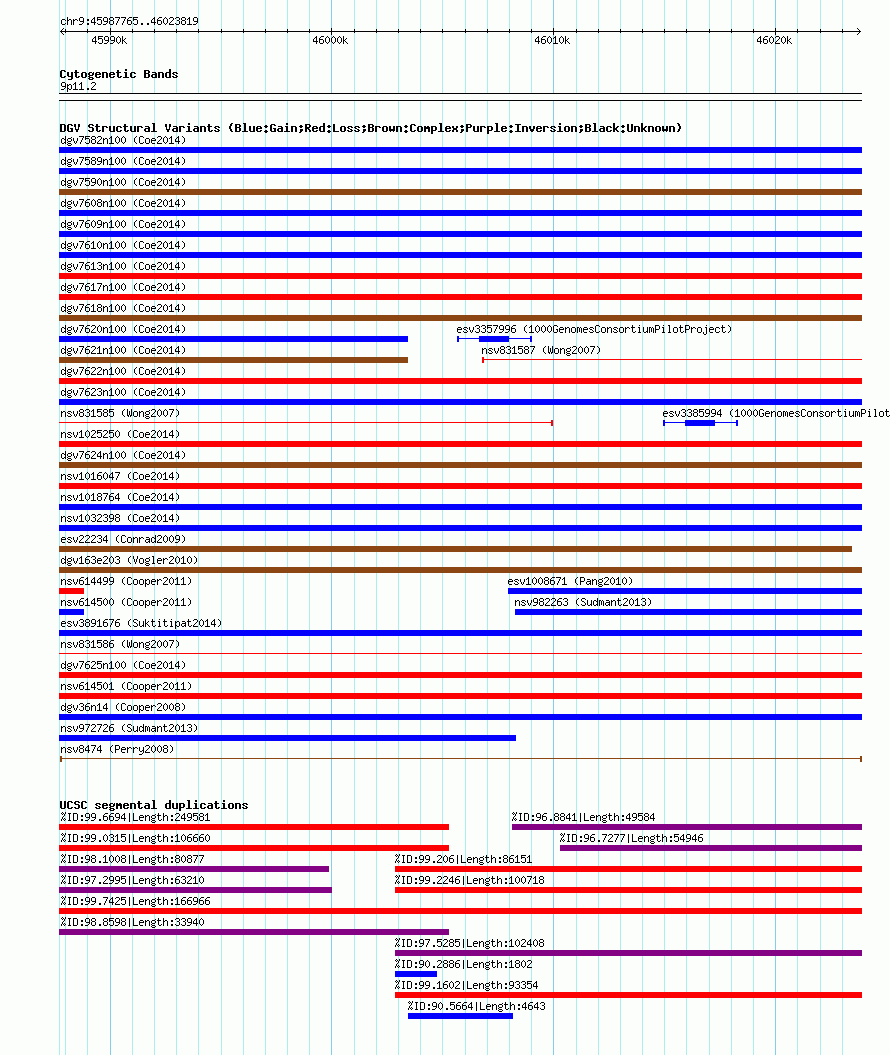Click the blue esv3357996 feature glyph

point(495,338)
